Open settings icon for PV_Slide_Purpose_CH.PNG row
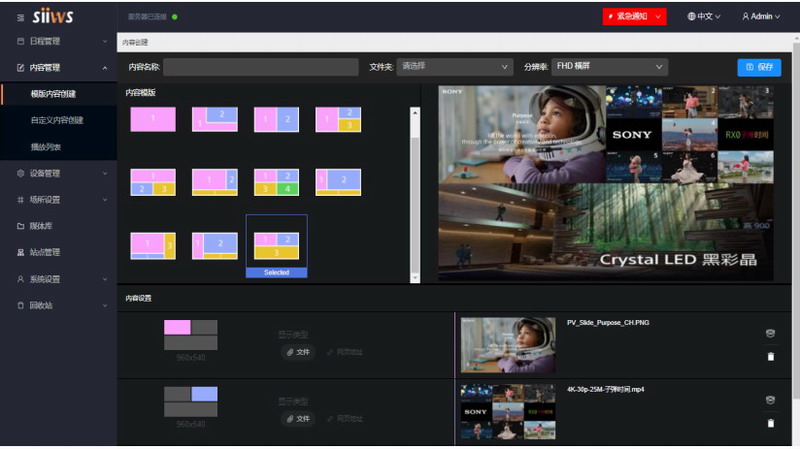 point(770,333)
